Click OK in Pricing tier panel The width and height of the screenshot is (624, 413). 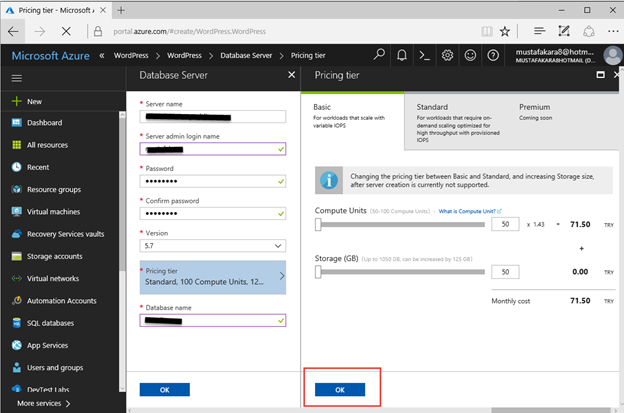pyautogui.click(x=340, y=390)
